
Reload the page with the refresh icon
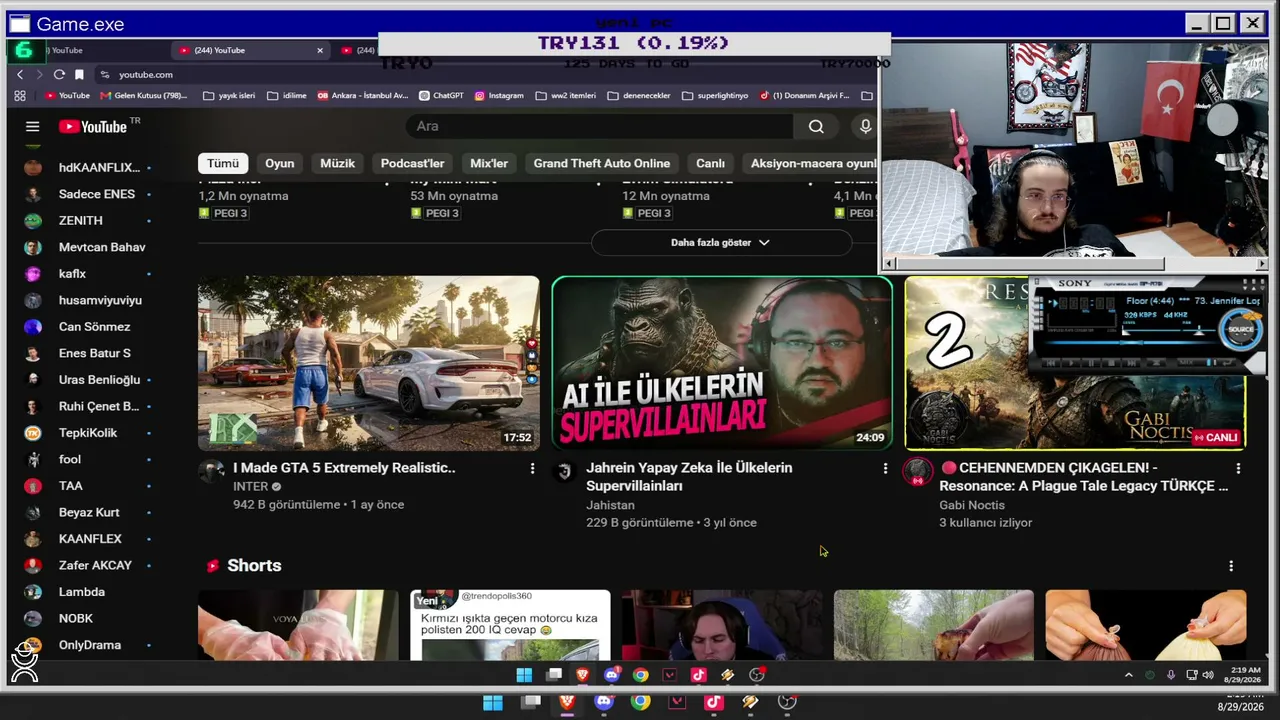pos(59,75)
